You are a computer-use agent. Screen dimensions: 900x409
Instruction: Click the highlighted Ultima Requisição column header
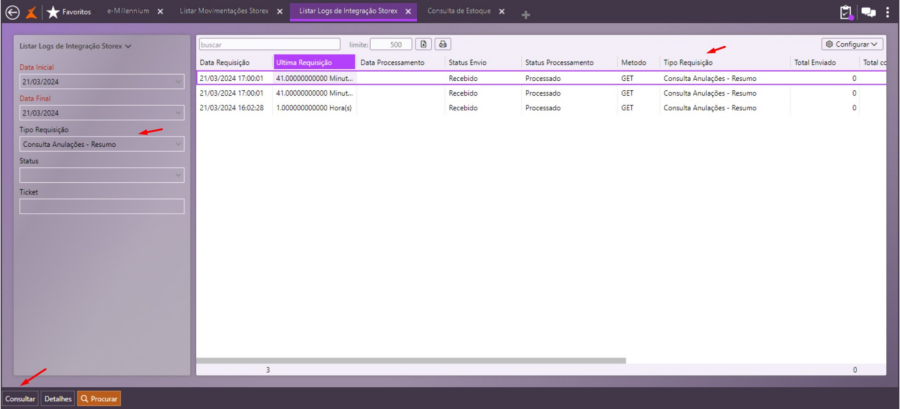(314, 63)
